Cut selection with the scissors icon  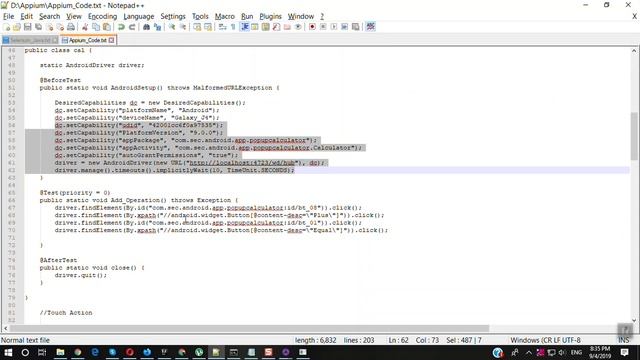pos(85,27)
